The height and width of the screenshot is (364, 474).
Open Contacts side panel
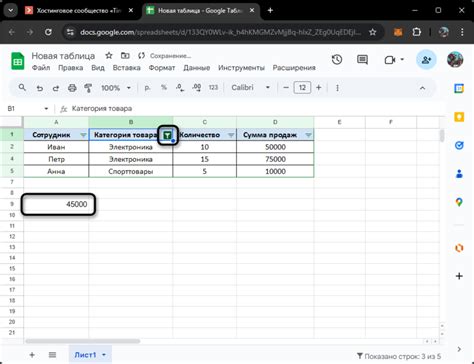pyautogui.click(x=459, y=174)
